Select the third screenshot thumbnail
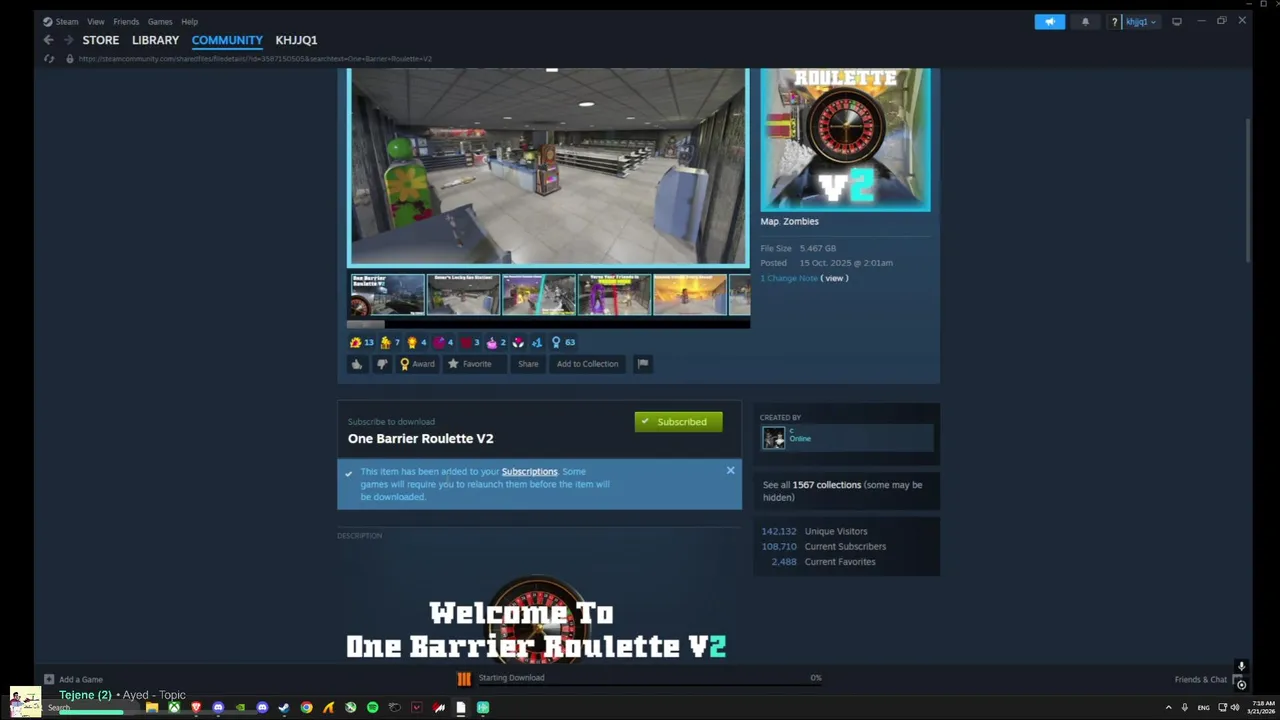The image size is (1280, 720). pos(538,295)
